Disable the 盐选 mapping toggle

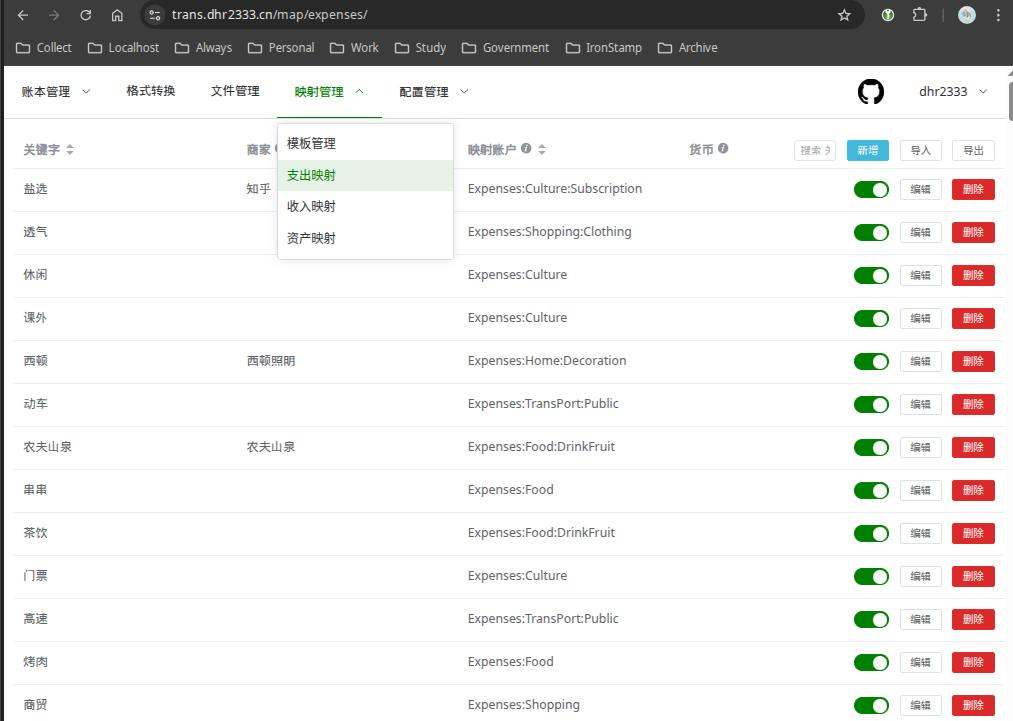[x=871, y=190]
